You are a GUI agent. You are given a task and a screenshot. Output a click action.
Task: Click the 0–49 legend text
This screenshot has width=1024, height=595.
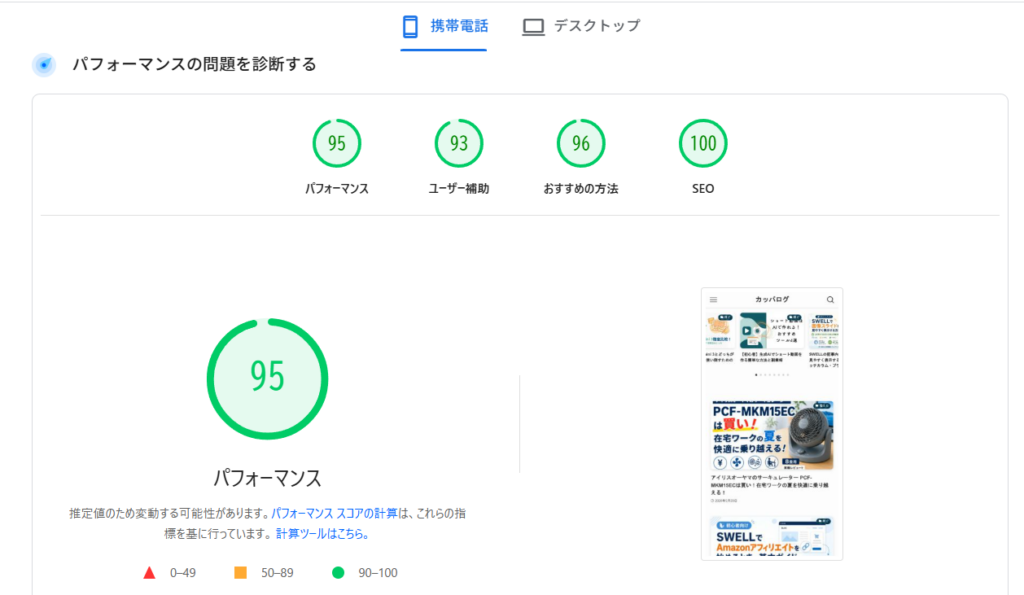point(183,573)
